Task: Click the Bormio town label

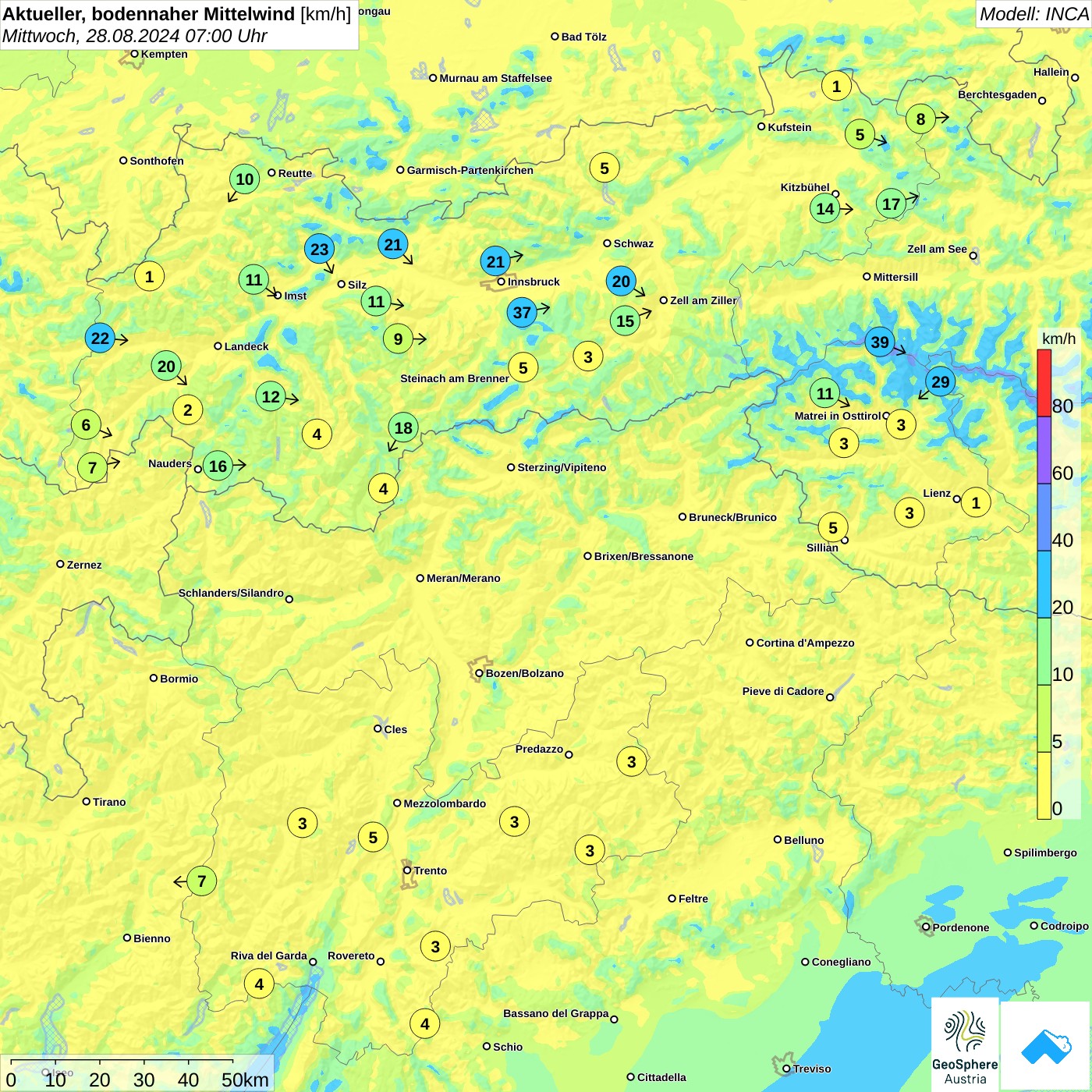Action: [179, 679]
